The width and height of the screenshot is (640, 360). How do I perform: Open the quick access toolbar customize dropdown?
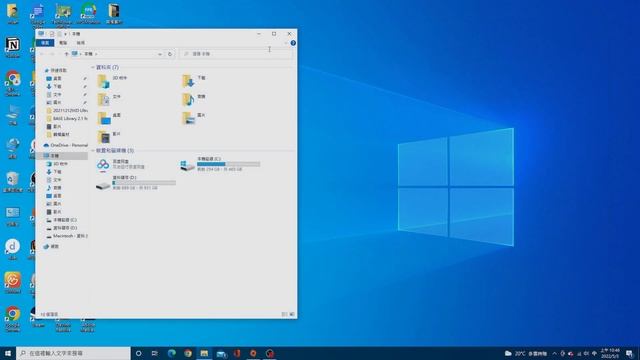pos(65,34)
